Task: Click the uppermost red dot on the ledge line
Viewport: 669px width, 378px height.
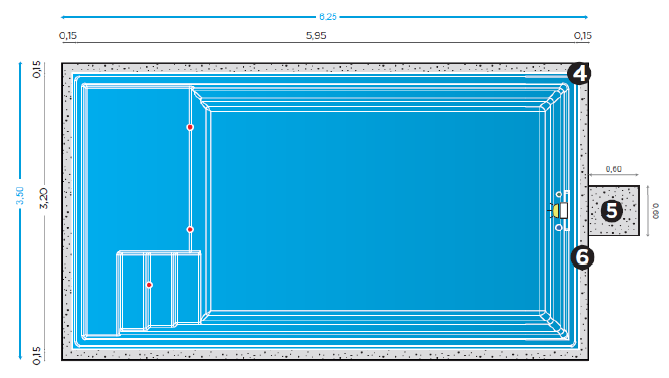Action: [190, 127]
